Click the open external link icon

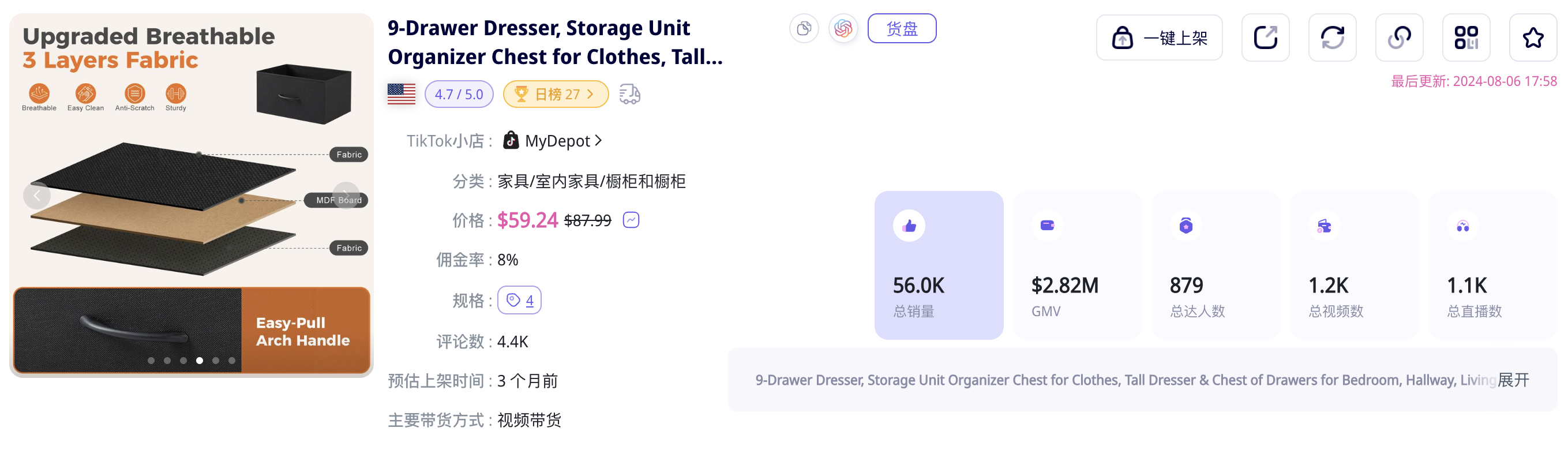click(1265, 37)
